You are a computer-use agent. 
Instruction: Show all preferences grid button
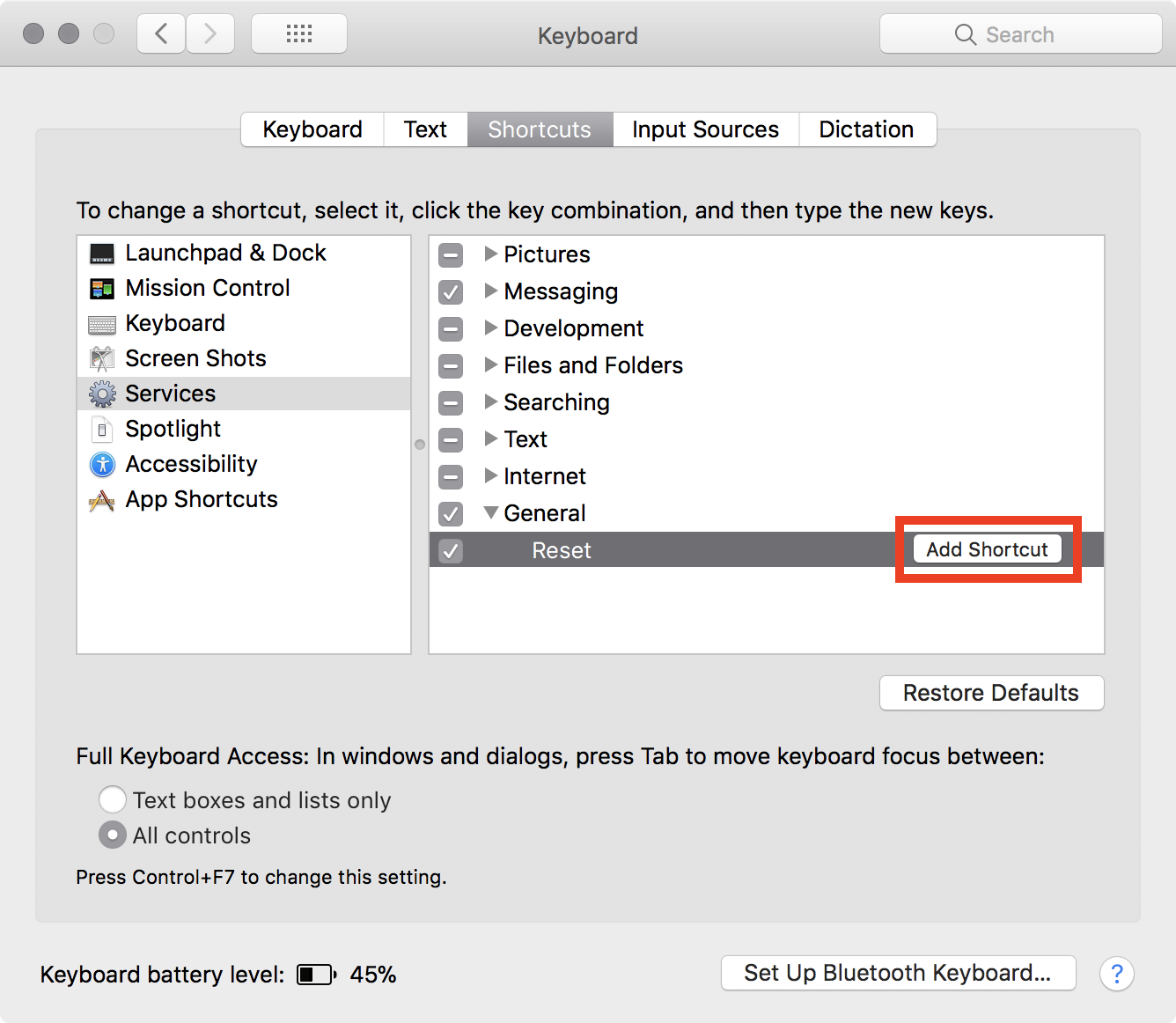tap(299, 34)
